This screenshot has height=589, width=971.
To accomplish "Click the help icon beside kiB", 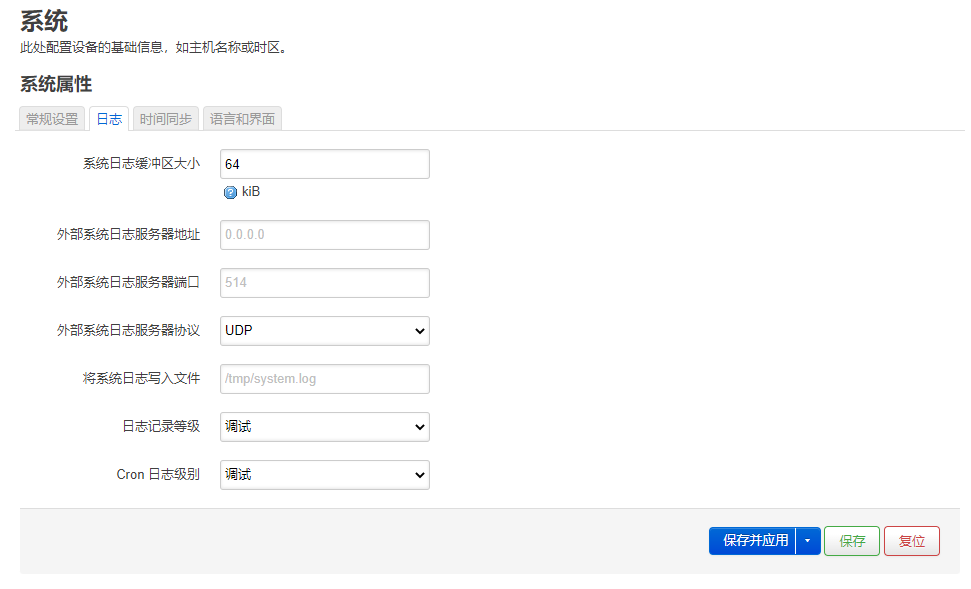I will tap(230, 193).
